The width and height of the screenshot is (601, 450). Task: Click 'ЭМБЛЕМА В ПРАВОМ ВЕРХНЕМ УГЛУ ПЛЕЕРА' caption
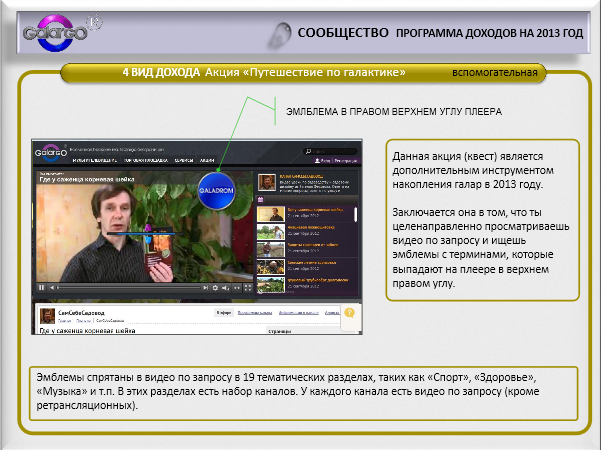point(394,112)
